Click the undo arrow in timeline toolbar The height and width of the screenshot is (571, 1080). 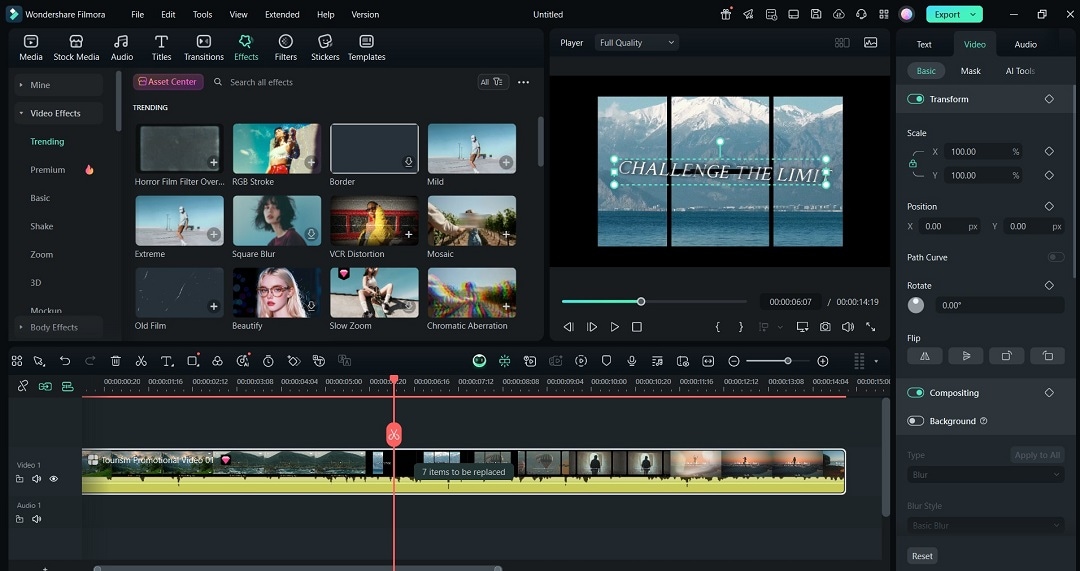tap(65, 361)
